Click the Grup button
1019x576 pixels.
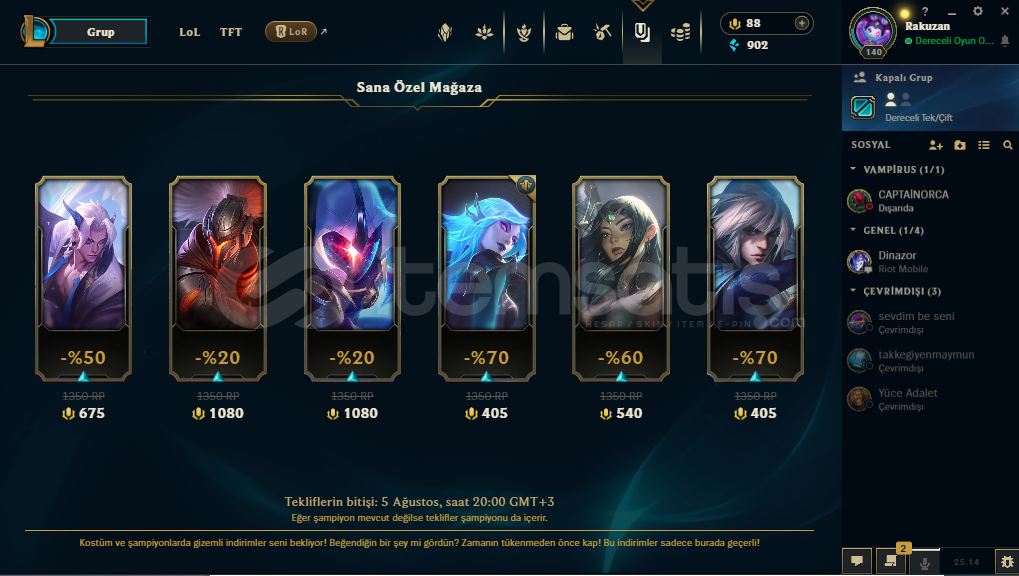(x=99, y=32)
